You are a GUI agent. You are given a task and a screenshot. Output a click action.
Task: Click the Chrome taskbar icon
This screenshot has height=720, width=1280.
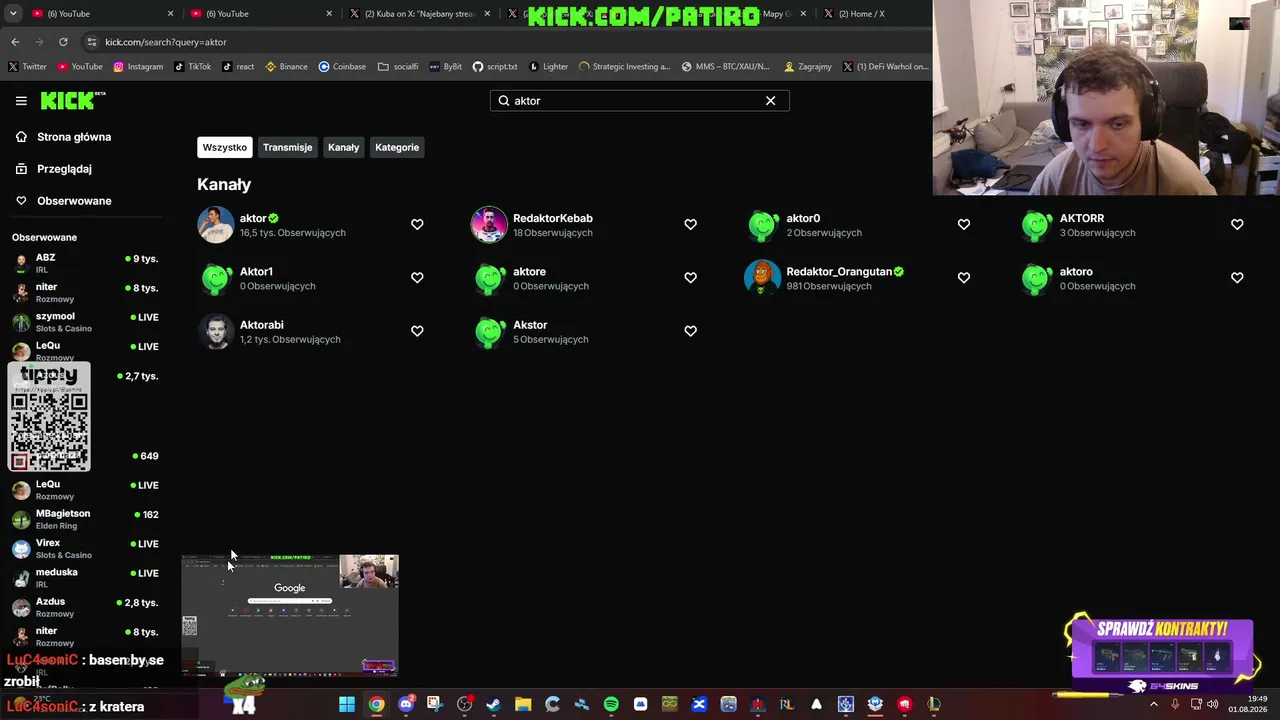click(x=376, y=705)
